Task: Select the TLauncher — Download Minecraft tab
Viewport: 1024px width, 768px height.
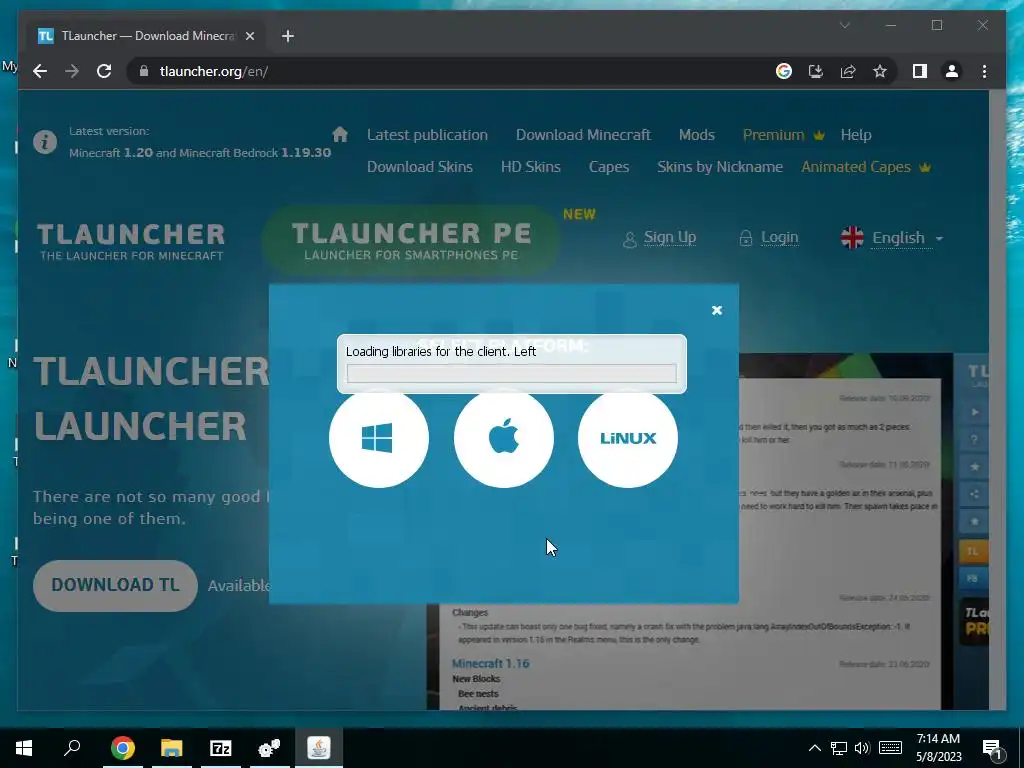Action: [147, 36]
